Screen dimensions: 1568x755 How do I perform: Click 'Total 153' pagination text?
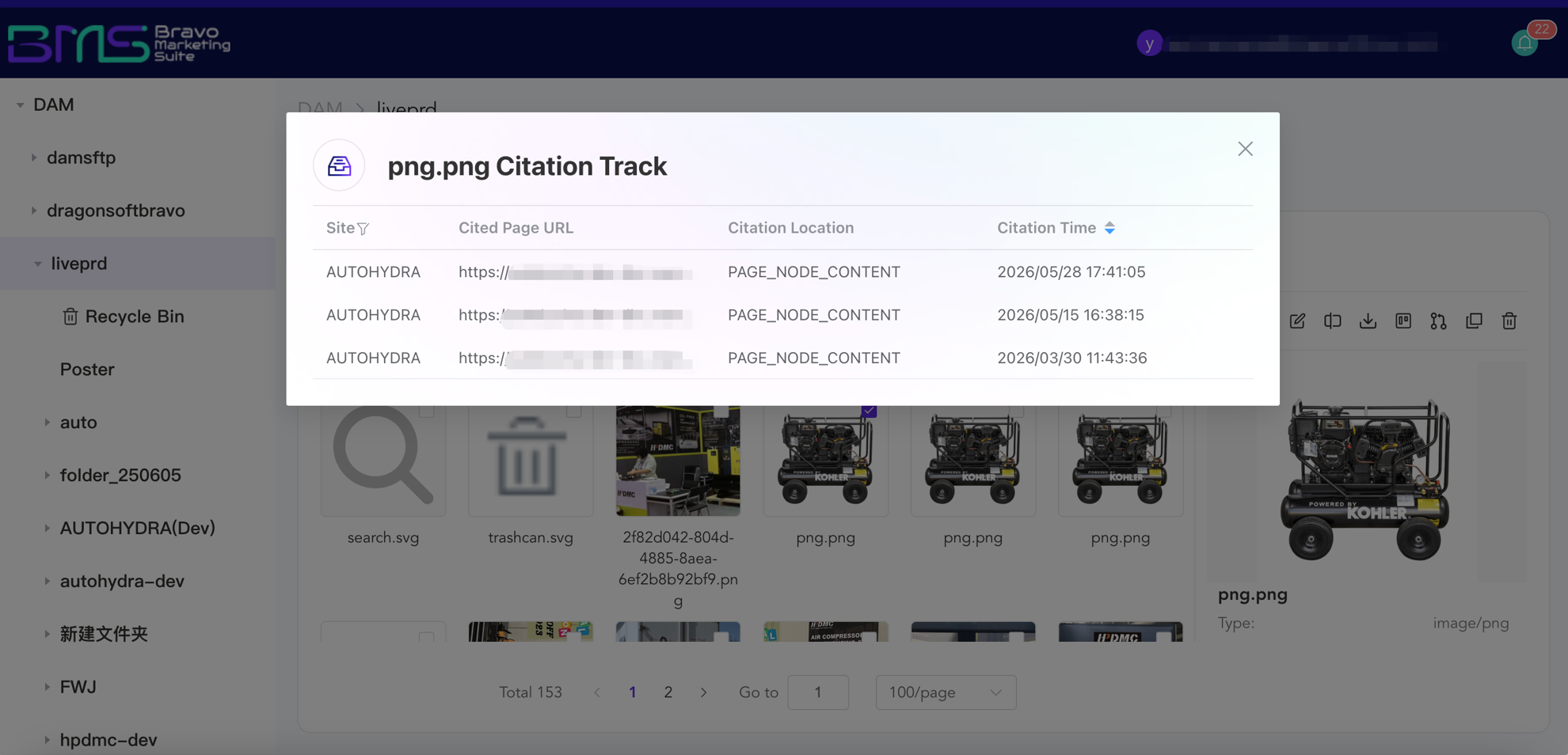click(531, 692)
